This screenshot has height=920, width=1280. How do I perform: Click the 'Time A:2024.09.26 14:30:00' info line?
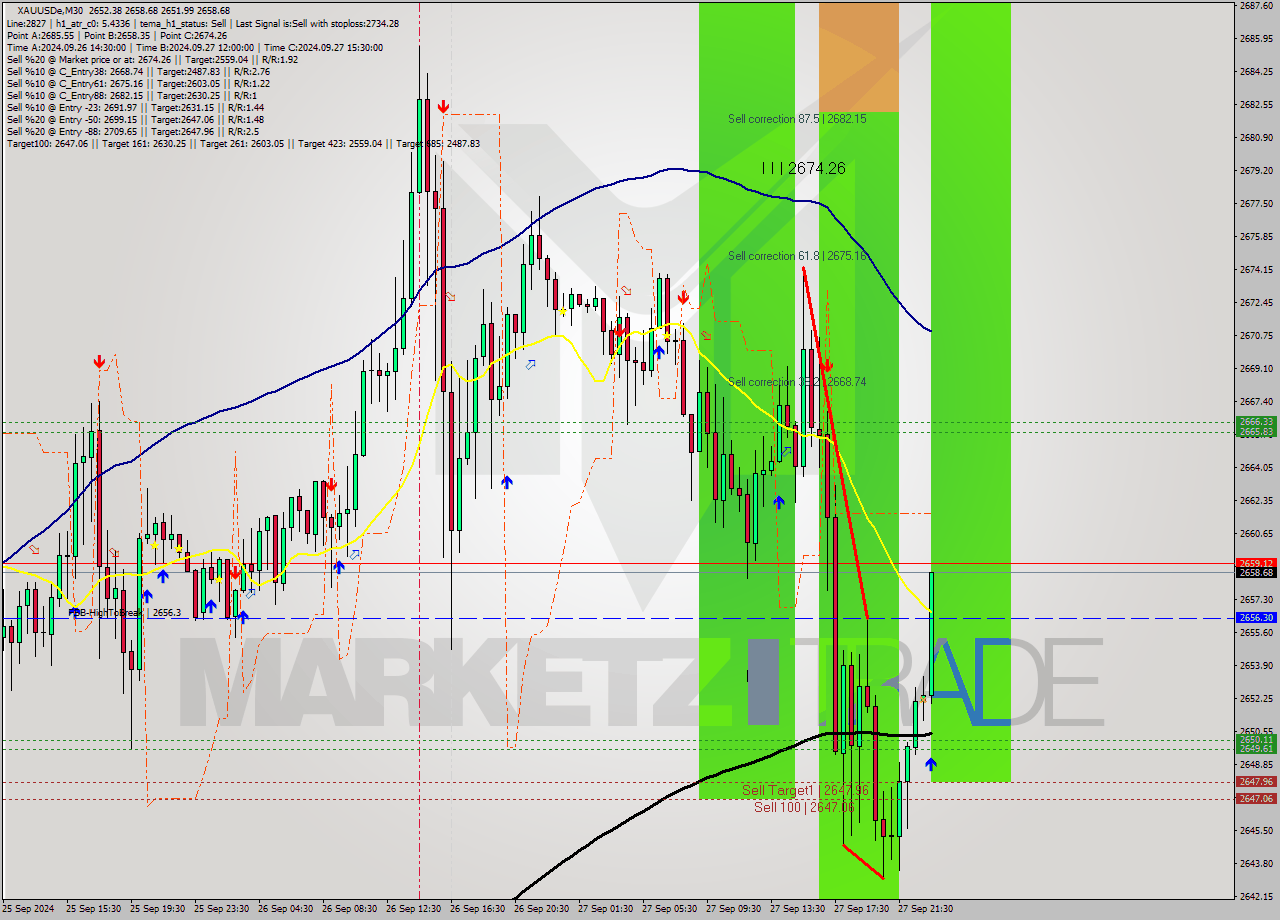coord(194,48)
